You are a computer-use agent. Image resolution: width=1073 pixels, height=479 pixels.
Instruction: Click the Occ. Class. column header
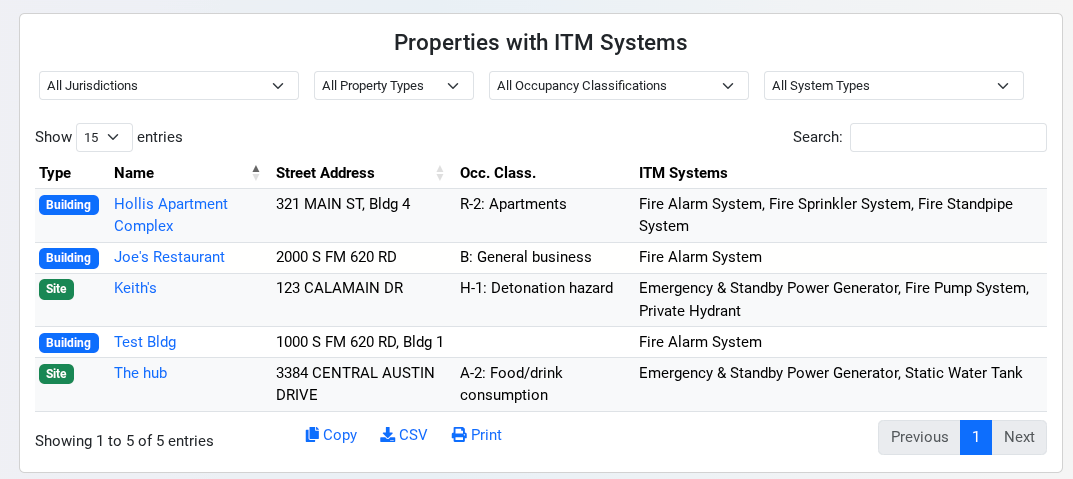pos(498,173)
